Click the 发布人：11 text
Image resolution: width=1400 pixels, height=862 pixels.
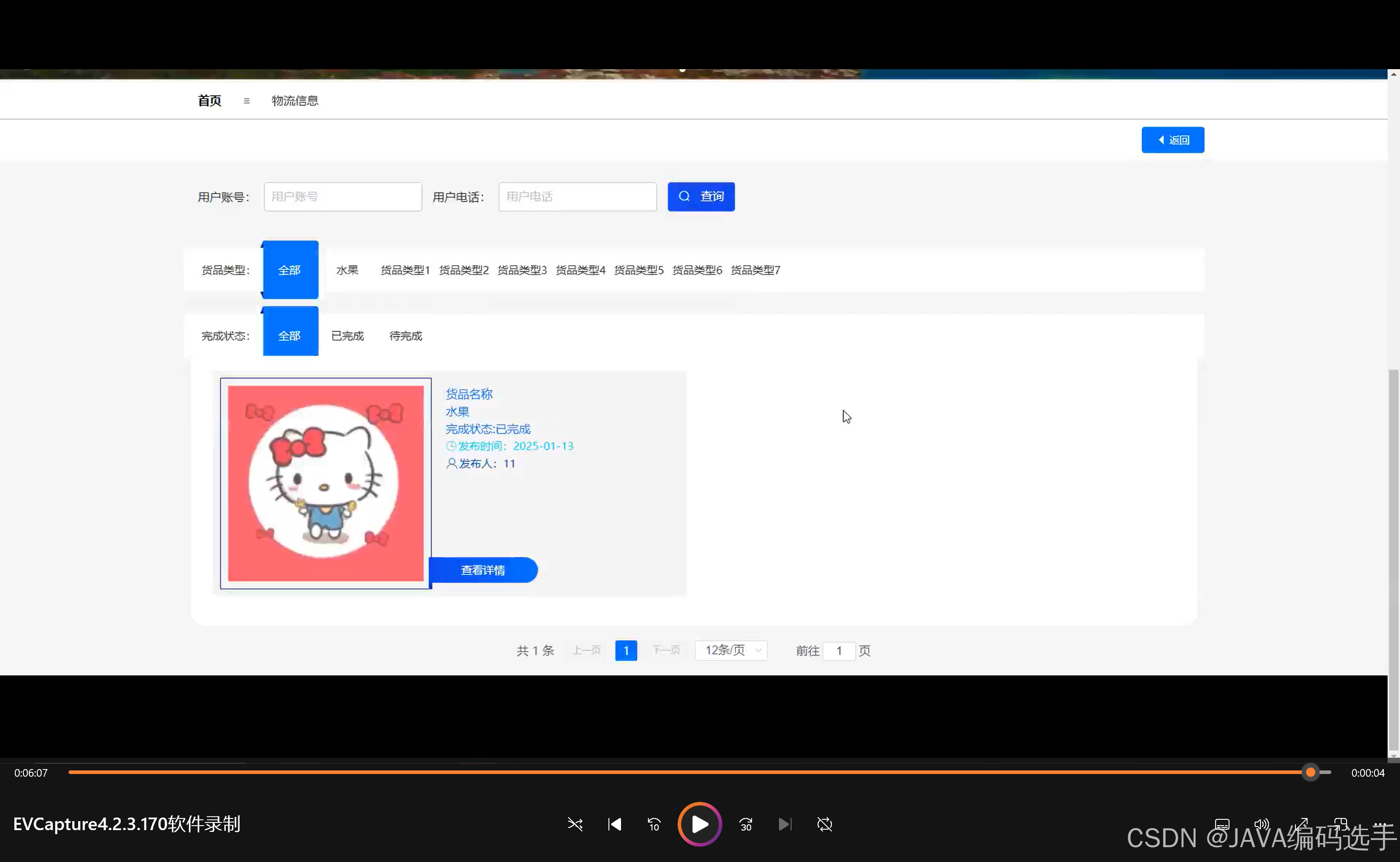point(481,463)
